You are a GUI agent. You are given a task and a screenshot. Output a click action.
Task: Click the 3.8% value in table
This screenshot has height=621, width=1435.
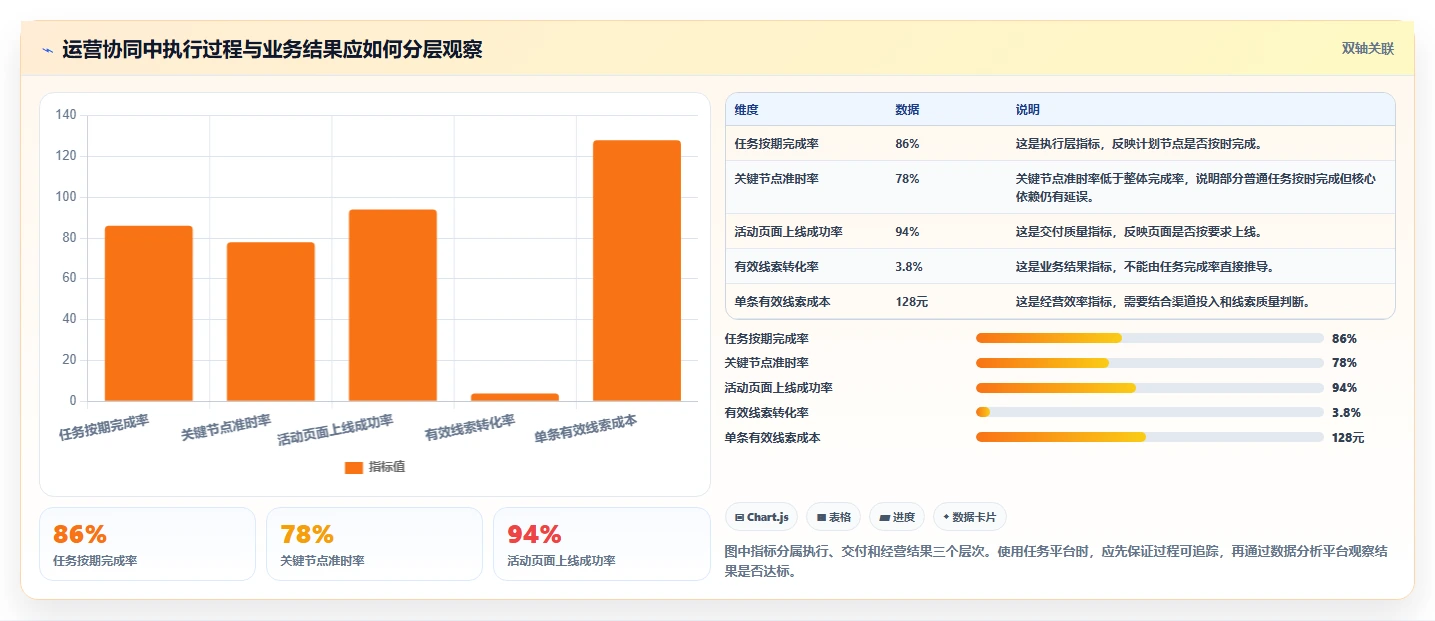pyautogui.click(x=909, y=267)
